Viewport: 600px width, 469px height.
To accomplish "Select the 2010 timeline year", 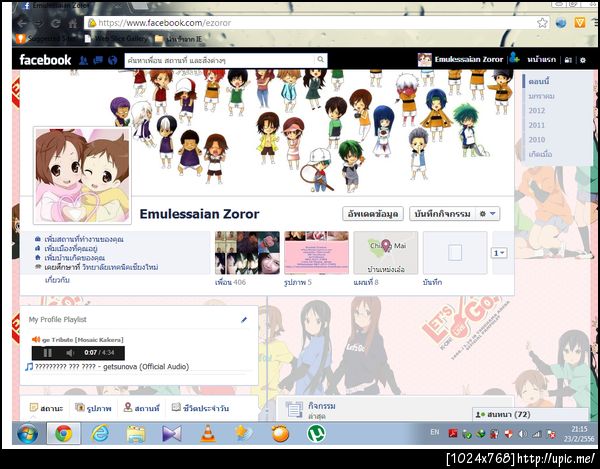I will (536, 140).
